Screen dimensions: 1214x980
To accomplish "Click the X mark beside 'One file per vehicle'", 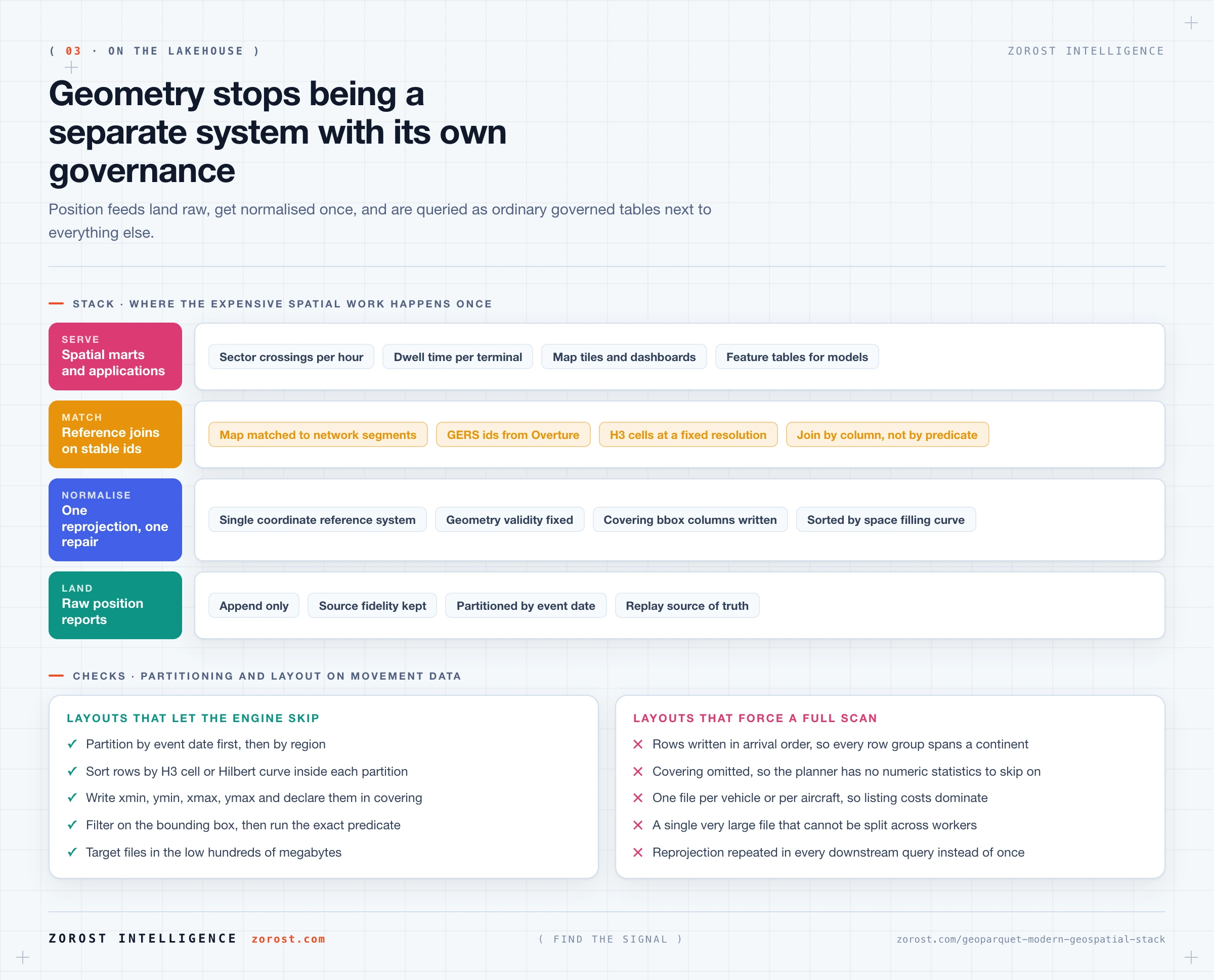I will (638, 797).
